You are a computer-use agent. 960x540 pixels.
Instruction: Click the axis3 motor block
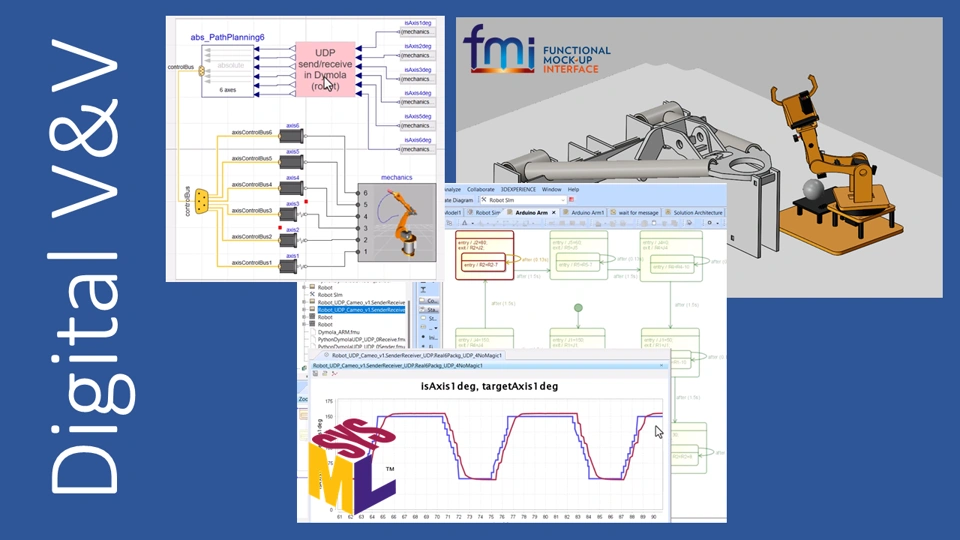coord(289,214)
